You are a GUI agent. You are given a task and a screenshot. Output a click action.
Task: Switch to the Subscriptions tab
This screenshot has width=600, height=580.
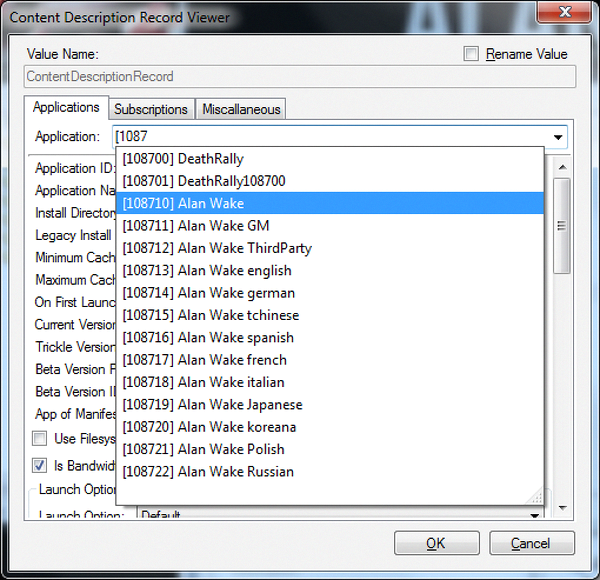(151, 109)
